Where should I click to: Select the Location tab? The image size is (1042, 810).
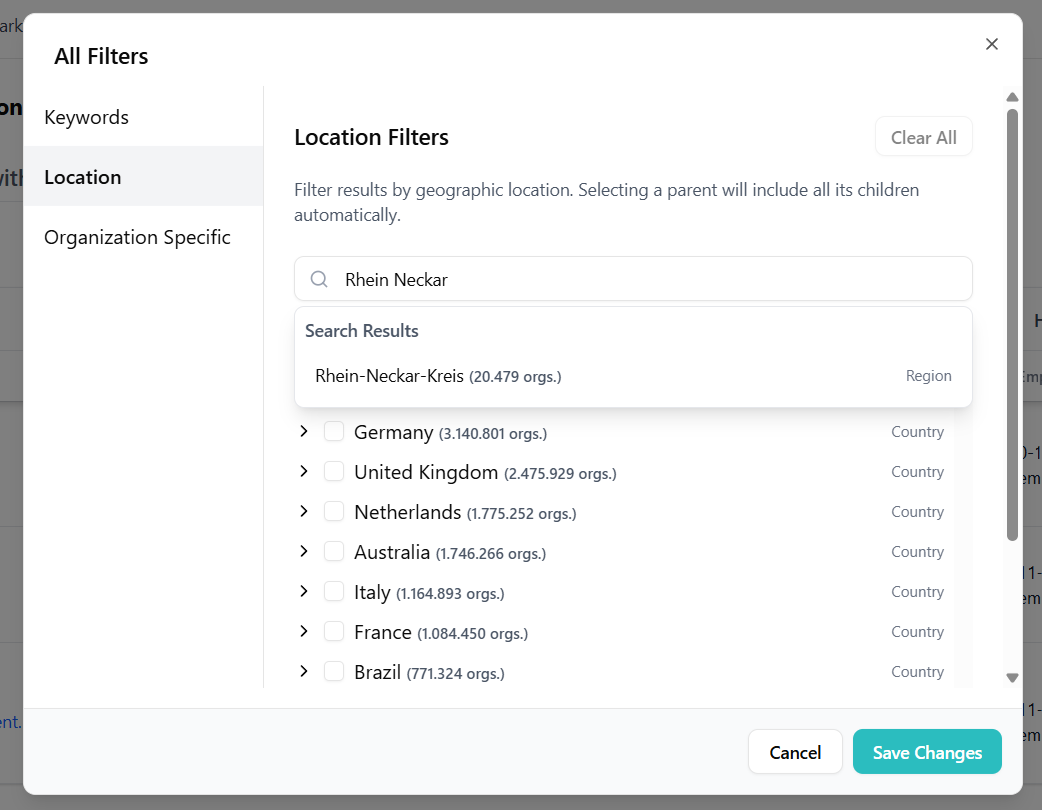click(83, 177)
